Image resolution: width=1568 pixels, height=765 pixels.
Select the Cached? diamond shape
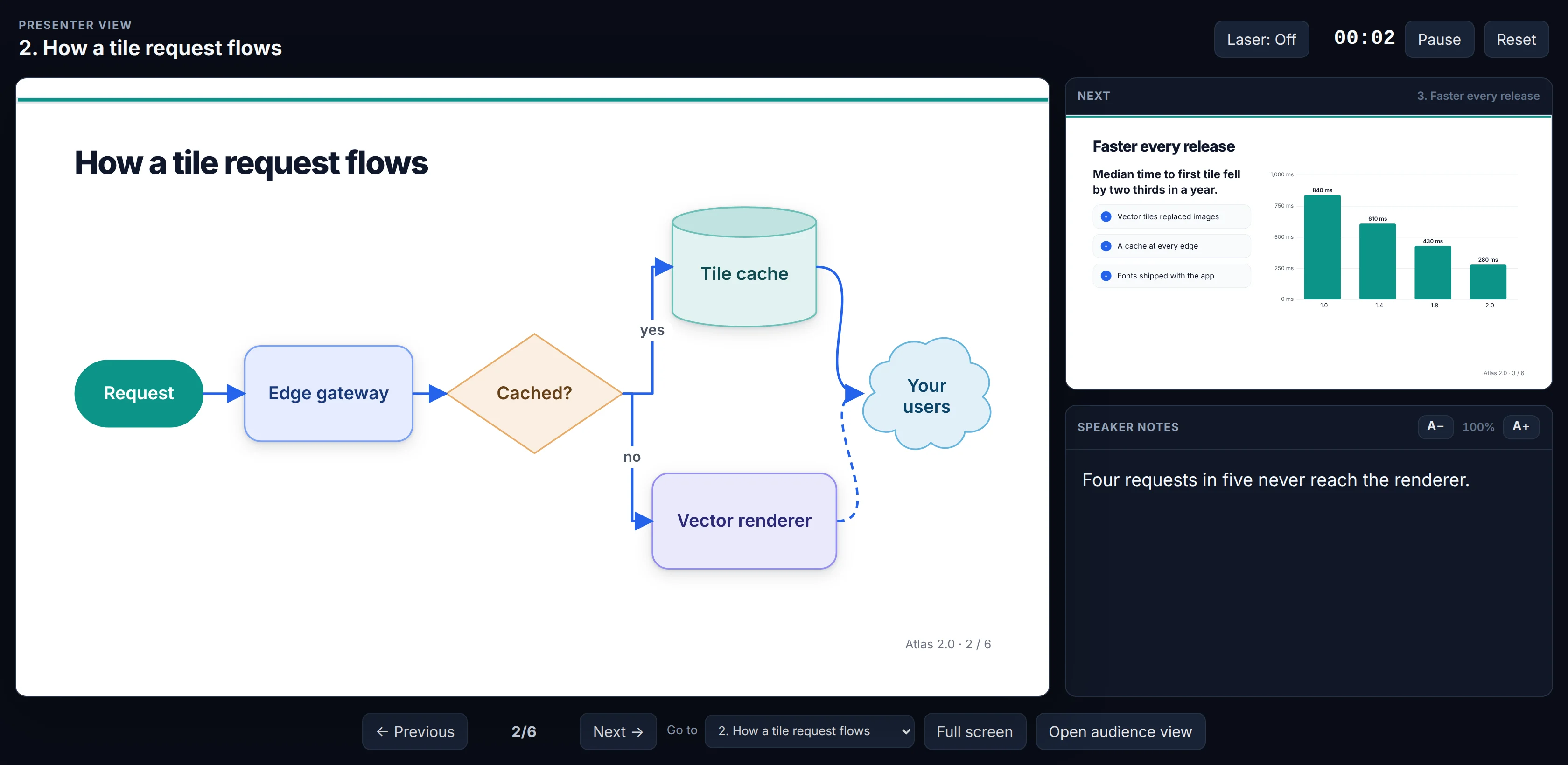click(x=534, y=394)
